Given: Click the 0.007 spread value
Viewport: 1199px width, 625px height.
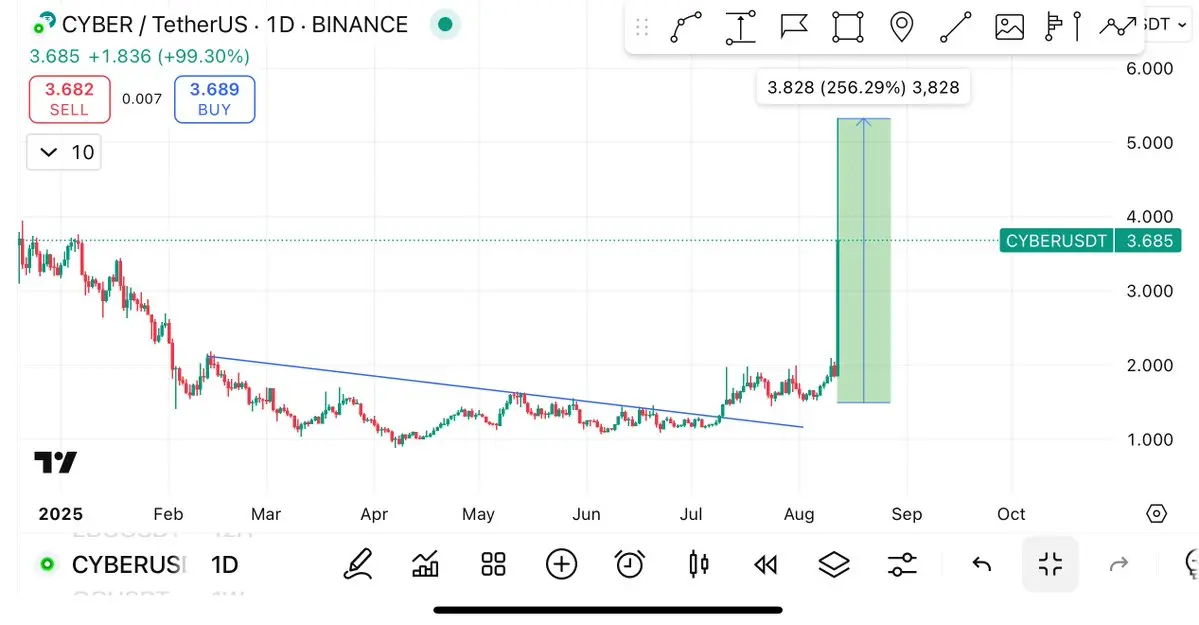Looking at the screenshot, I should [x=142, y=99].
